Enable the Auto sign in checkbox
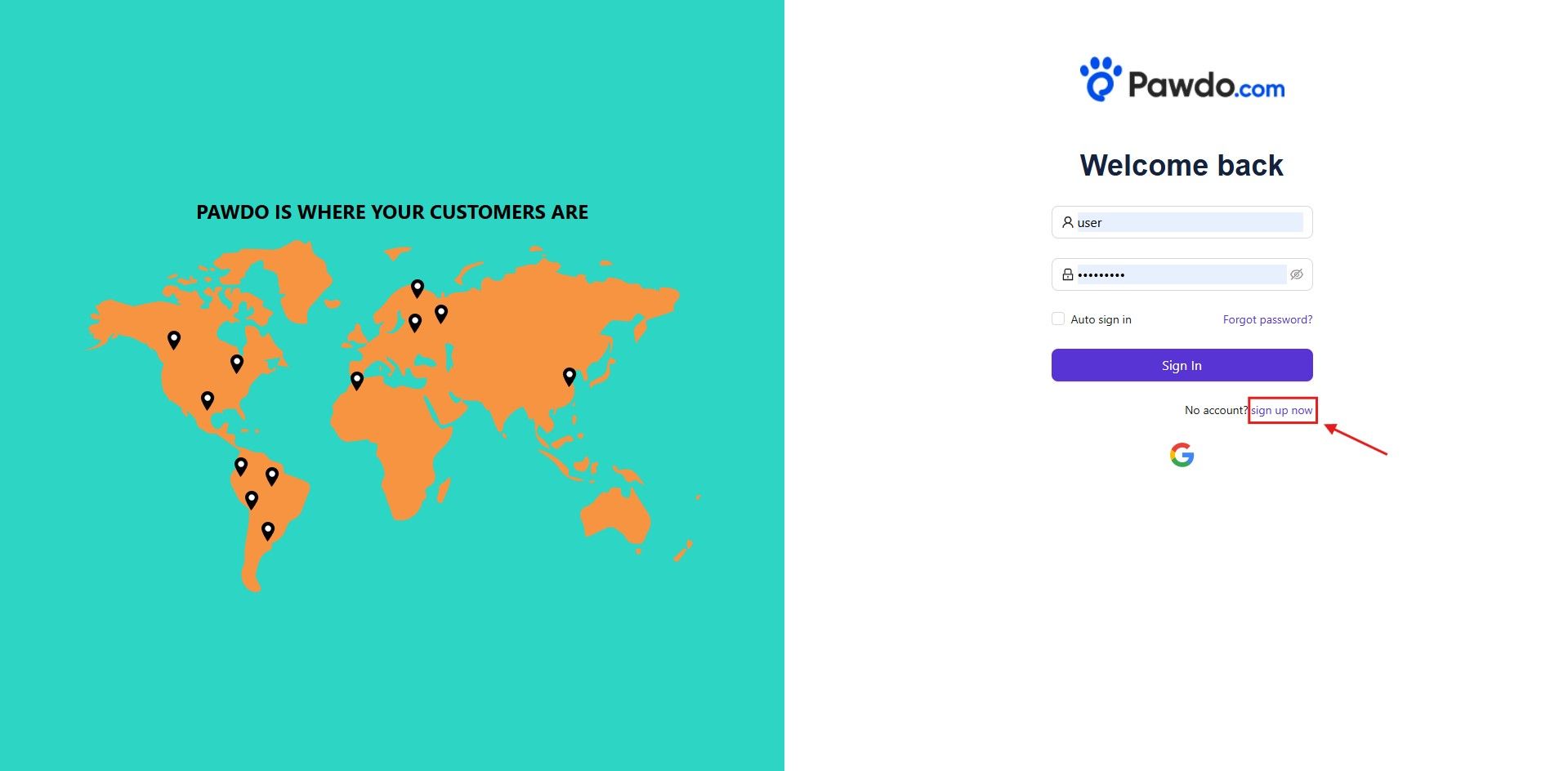This screenshot has height=771, width=1568. (x=1058, y=319)
